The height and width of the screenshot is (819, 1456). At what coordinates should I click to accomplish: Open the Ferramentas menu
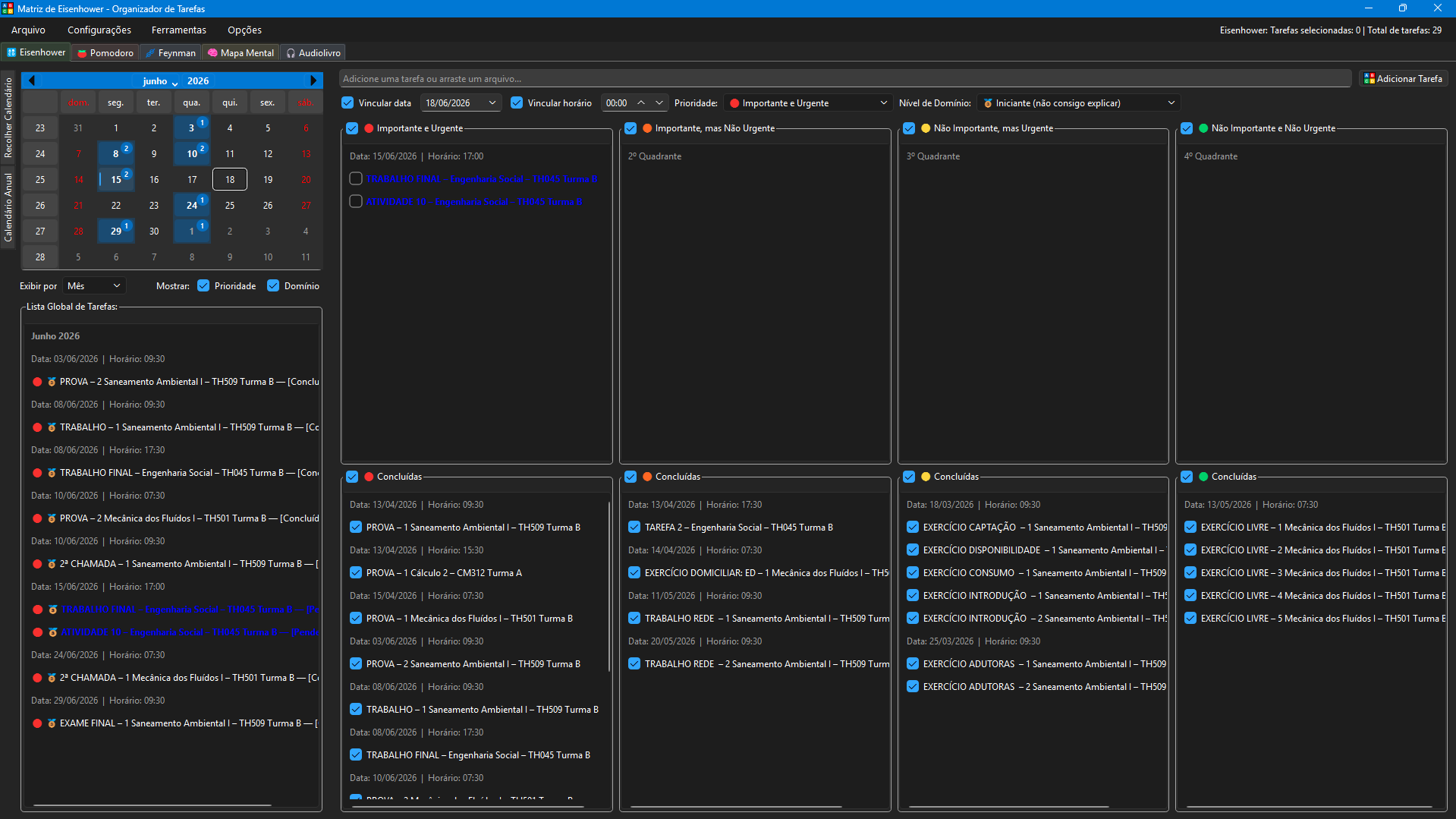[x=179, y=30]
